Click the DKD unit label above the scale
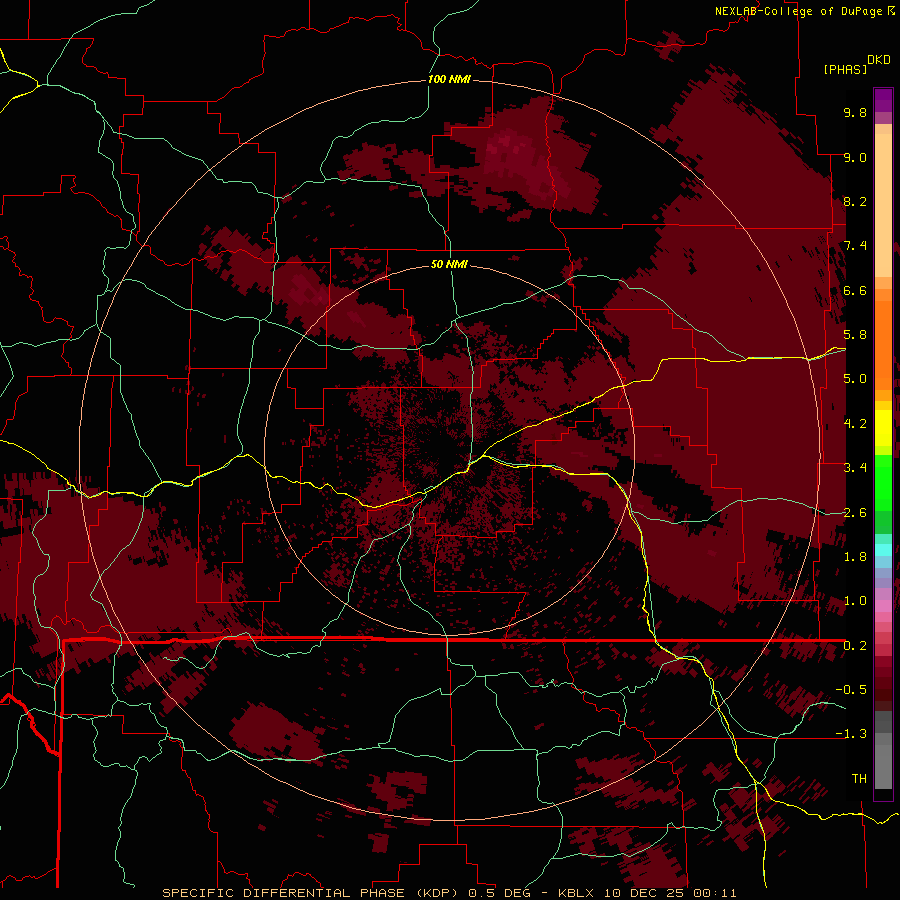The width and height of the screenshot is (900, 900). [879, 60]
